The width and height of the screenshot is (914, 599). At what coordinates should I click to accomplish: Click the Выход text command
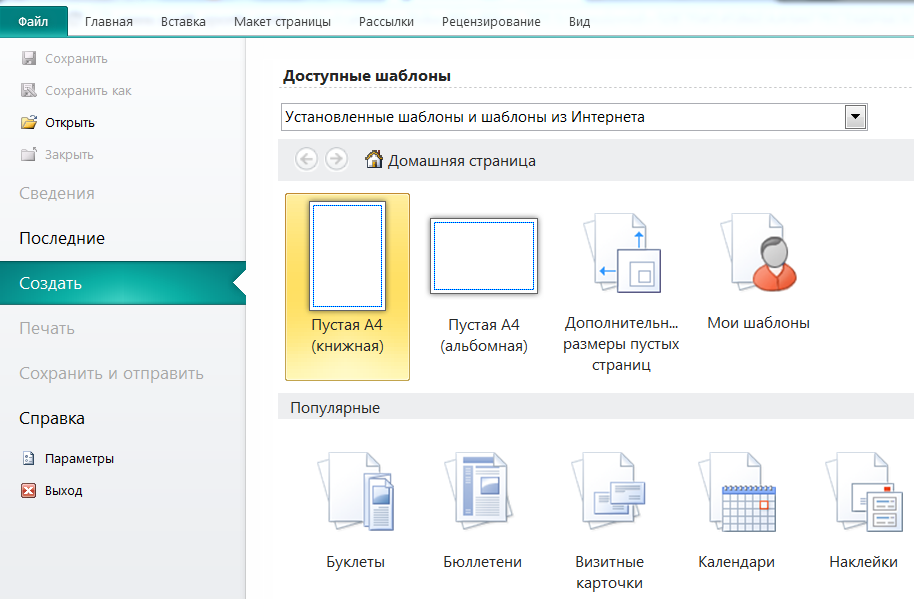(x=64, y=490)
